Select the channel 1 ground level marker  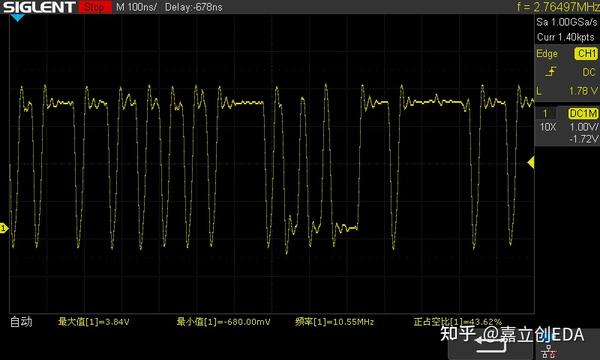[x=4, y=228]
